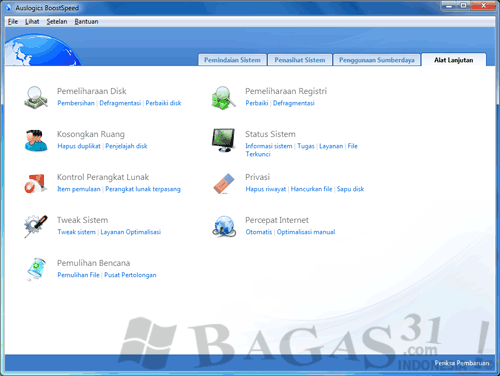This screenshot has height=376, width=500.
Task: Select the Alat Lanjutan tab
Action: 453,60
